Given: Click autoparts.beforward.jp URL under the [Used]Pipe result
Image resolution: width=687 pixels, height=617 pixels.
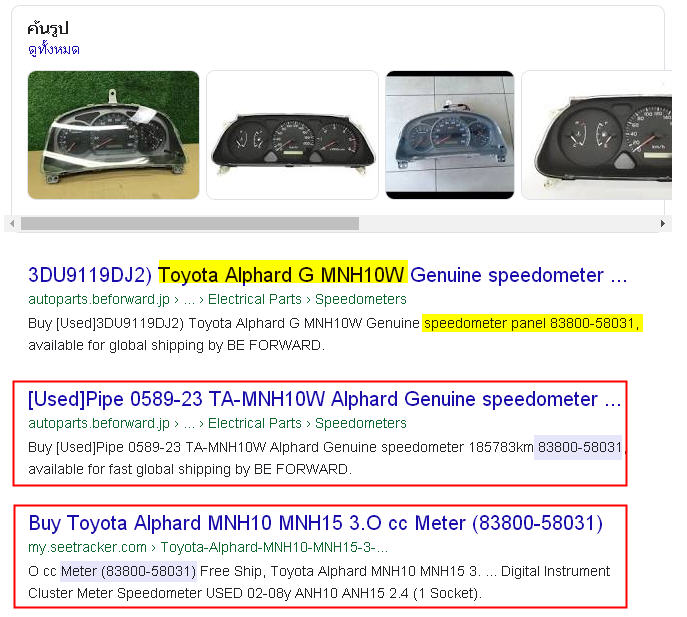Looking at the screenshot, I should tap(217, 423).
